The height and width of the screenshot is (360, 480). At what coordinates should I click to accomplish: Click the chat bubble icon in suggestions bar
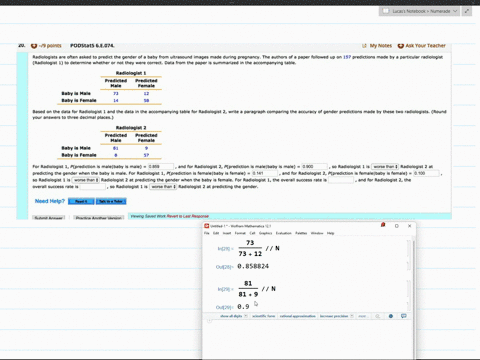[x=404, y=316]
